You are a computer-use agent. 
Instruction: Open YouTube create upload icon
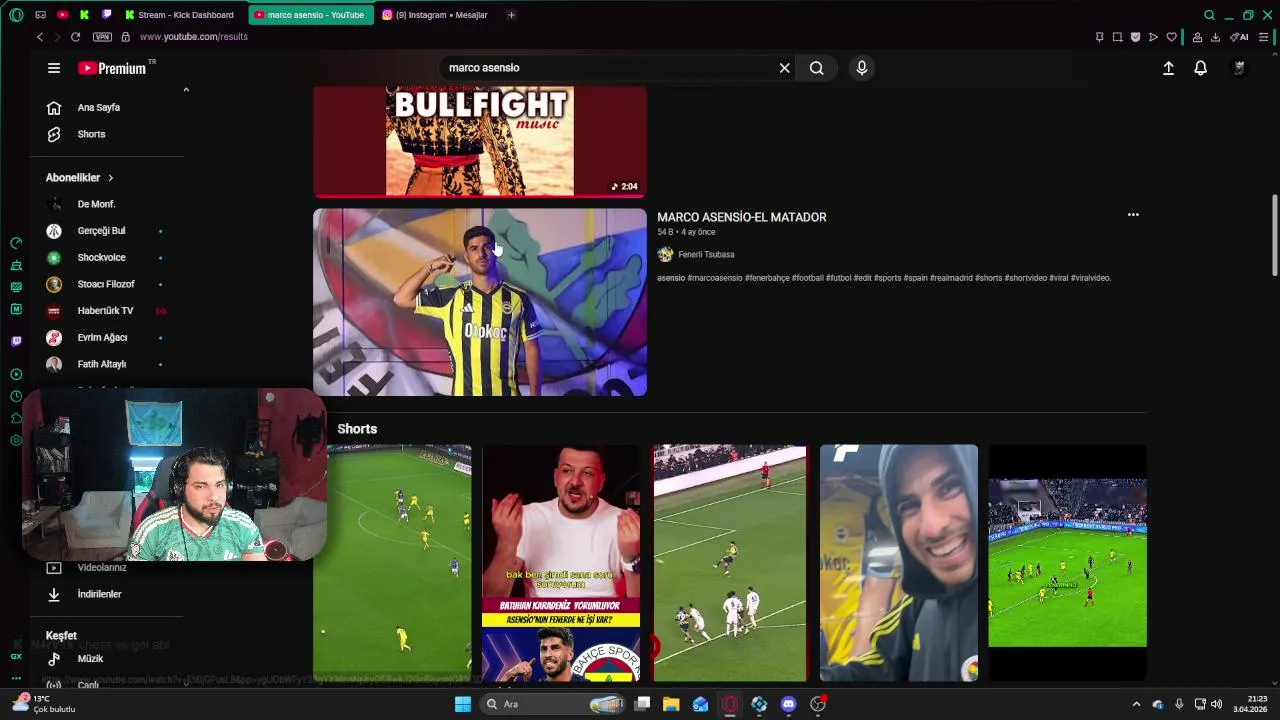[x=1168, y=68]
